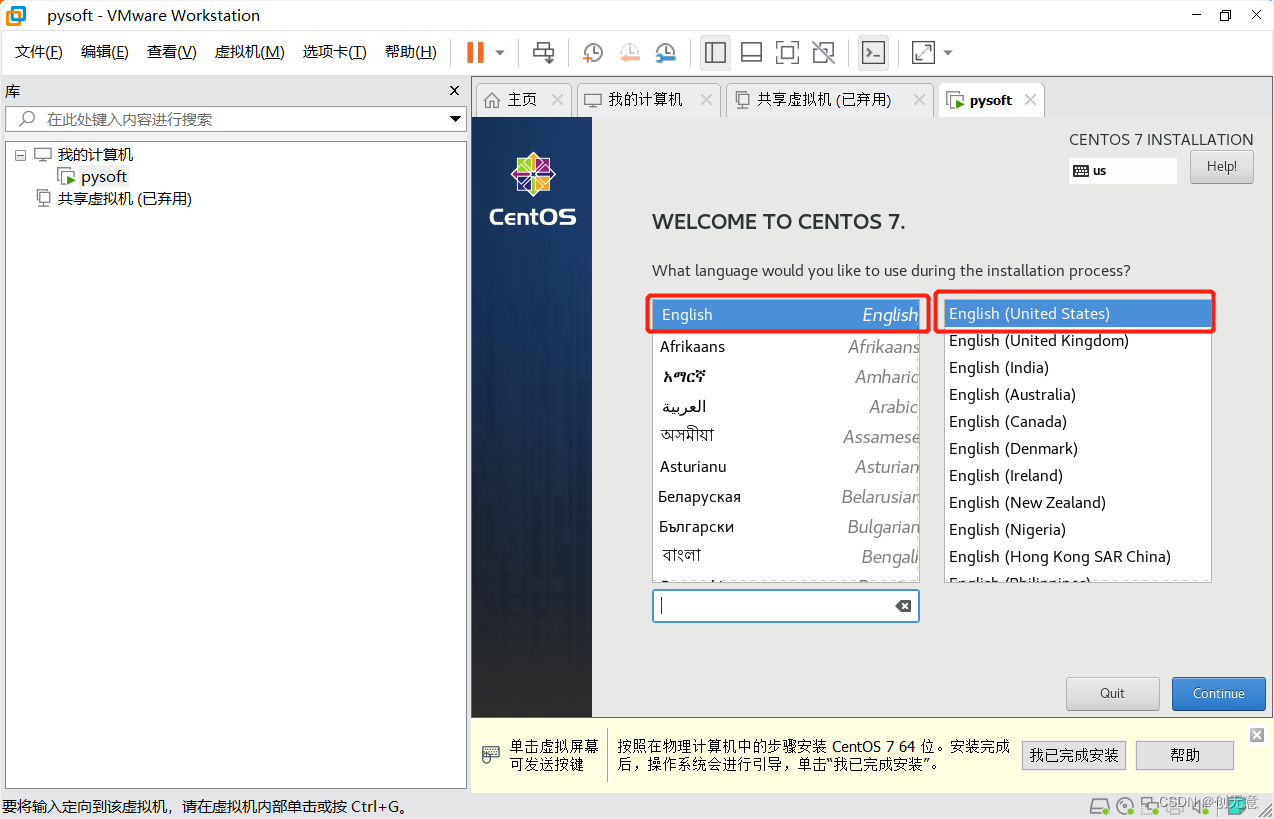1274x819 pixels.
Task: Select Amharic in the language list
Action: click(786, 377)
